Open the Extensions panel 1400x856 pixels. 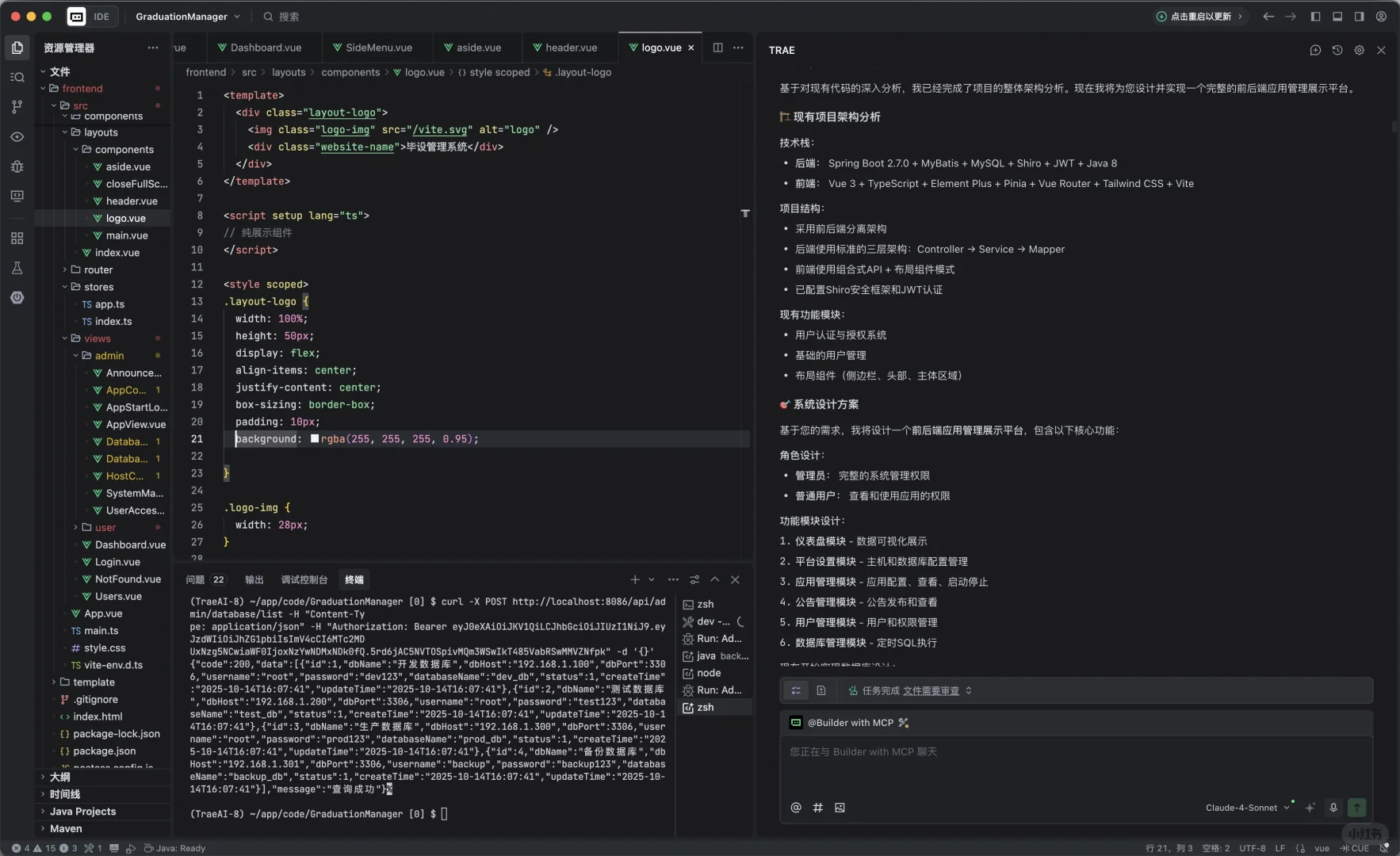(17, 238)
